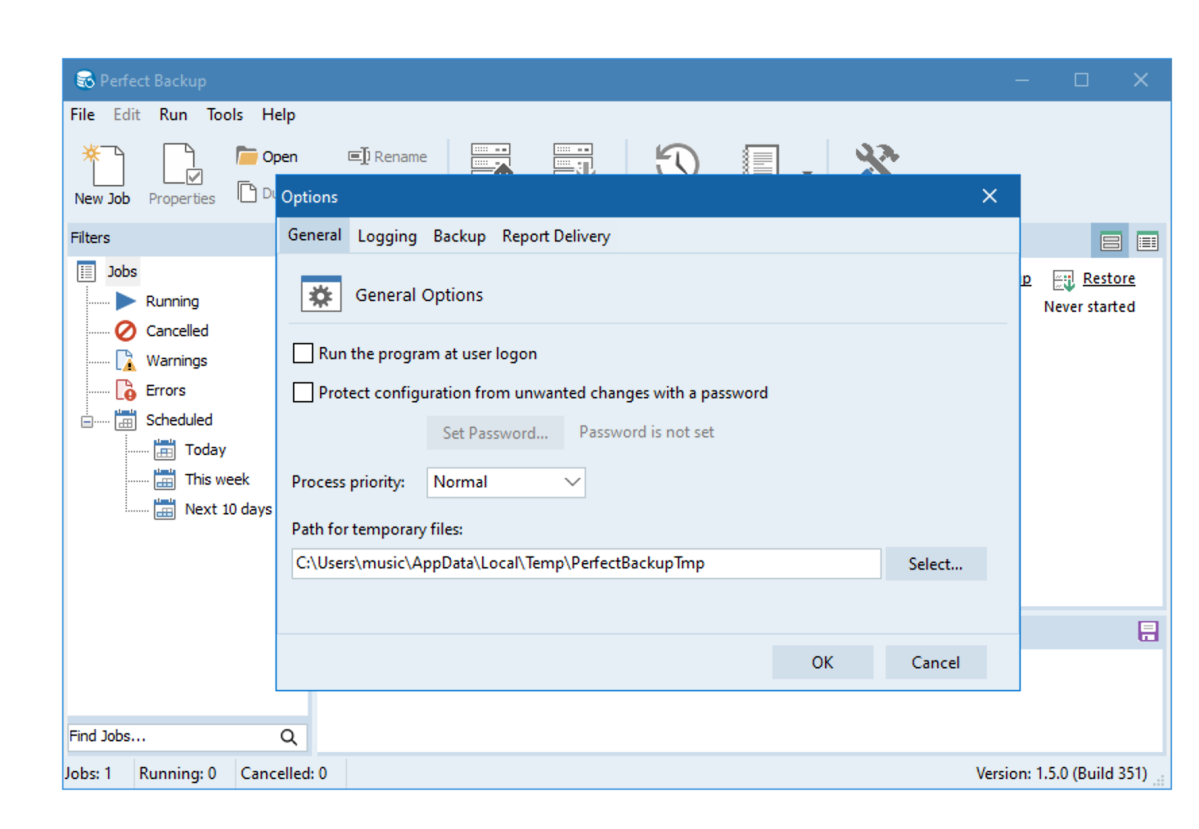Screen dimensions: 1199x829
Task: Select the Next 10 days filter
Action: pos(228,510)
